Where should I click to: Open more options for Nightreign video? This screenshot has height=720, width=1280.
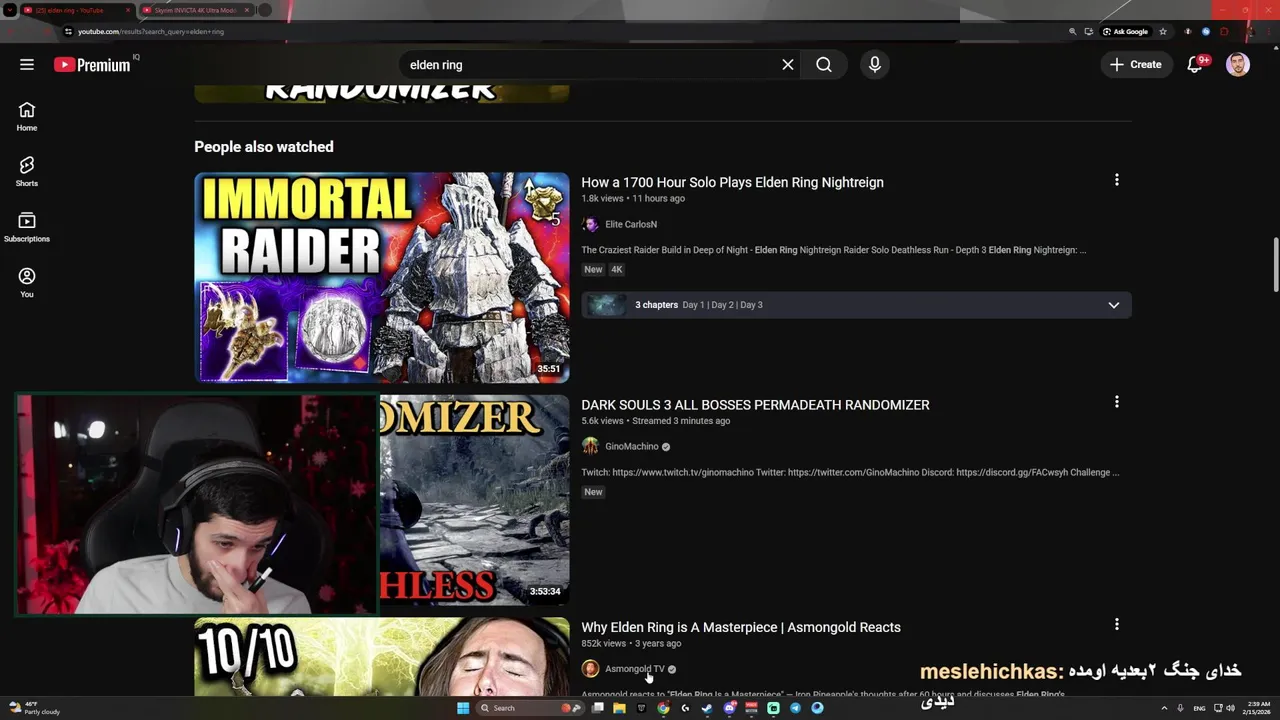click(1117, 180)
